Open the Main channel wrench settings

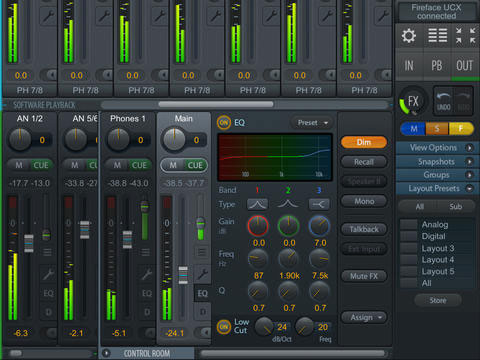(202, 274)
